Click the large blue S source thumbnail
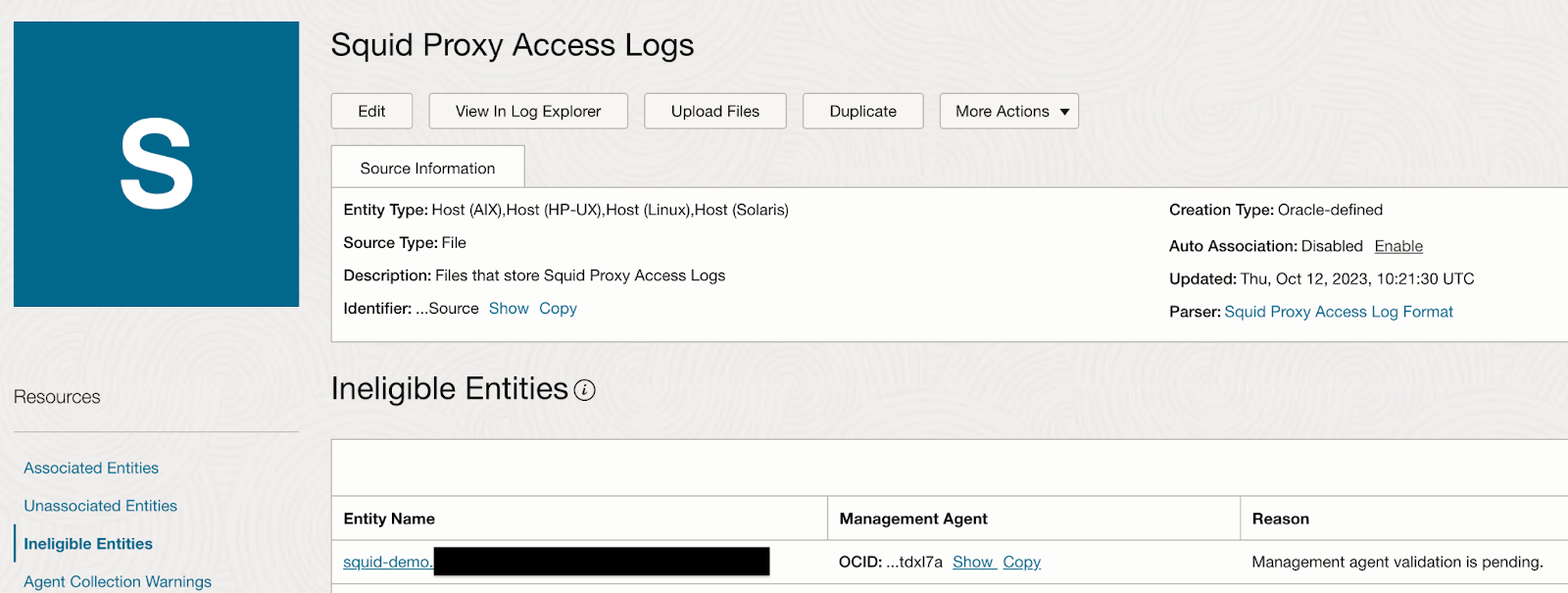 click(x=156, y=164)
